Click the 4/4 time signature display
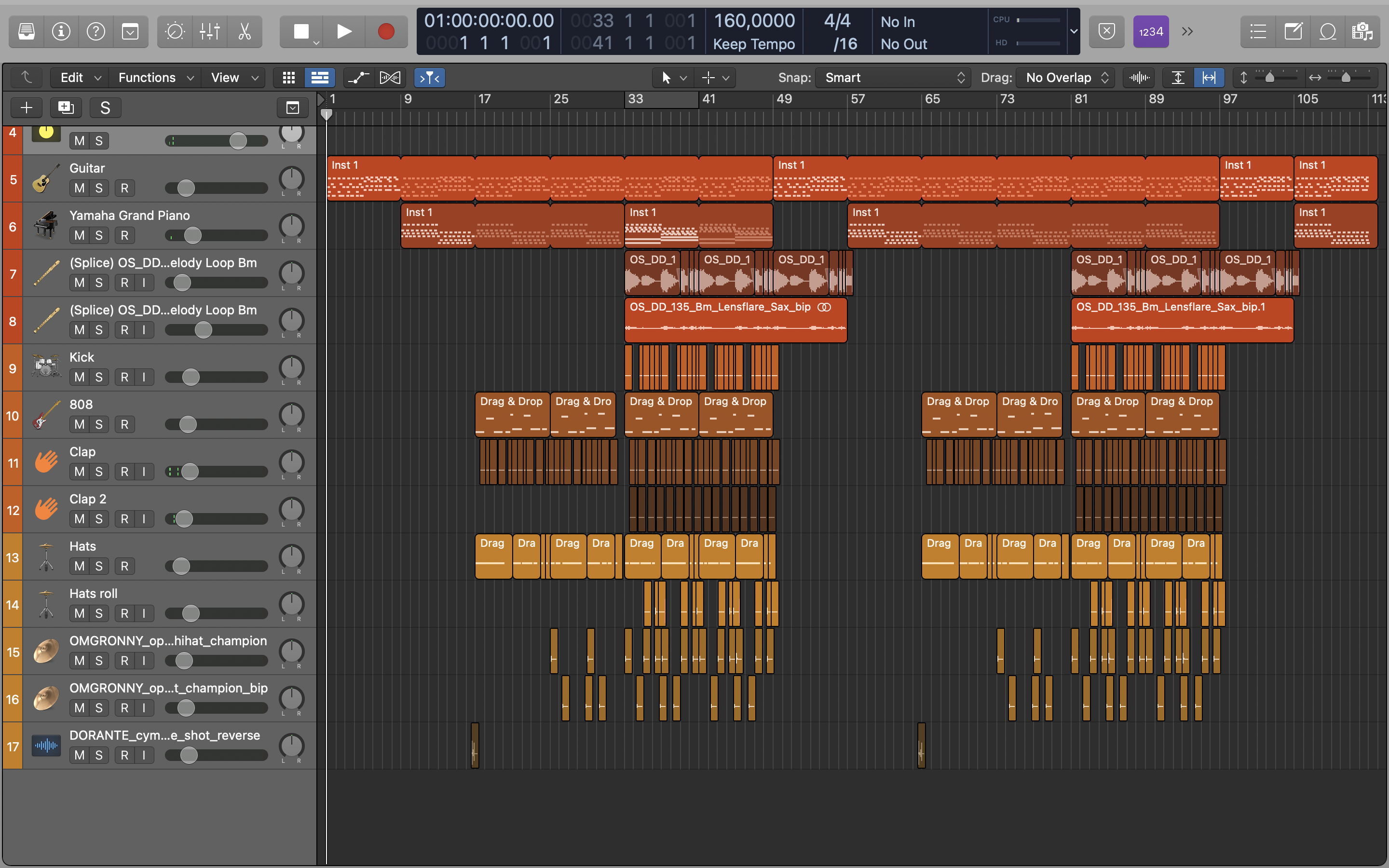Screen dimensions: 1389x868 (837, 21)
